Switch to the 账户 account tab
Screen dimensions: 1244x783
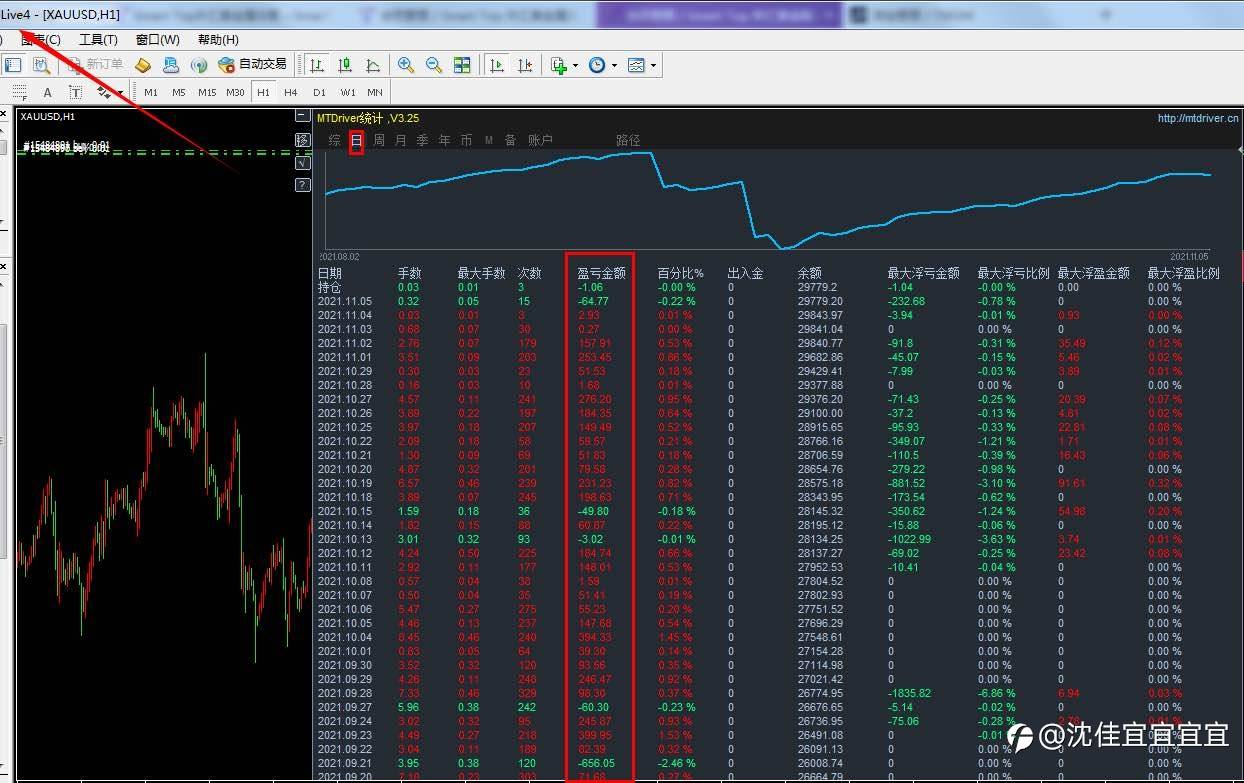coord(540,141)
